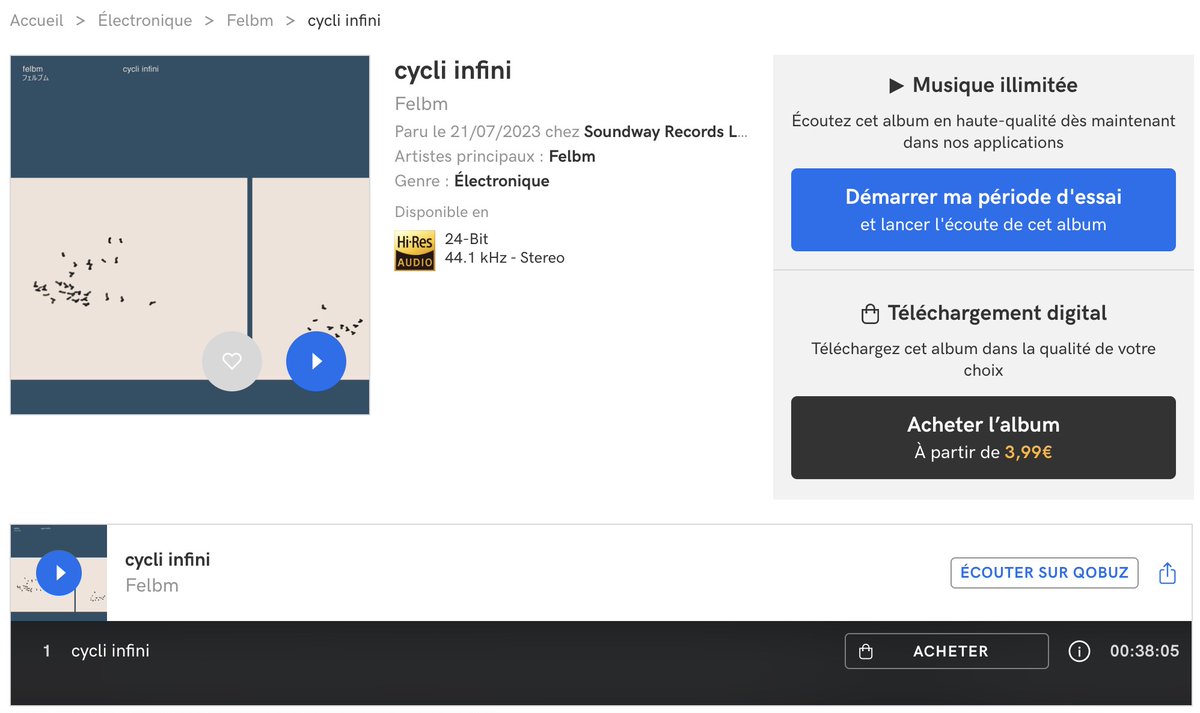Click Téléchargement digital heading
1200x713 pixels.
pyautogui.click(x=983, y=313)
